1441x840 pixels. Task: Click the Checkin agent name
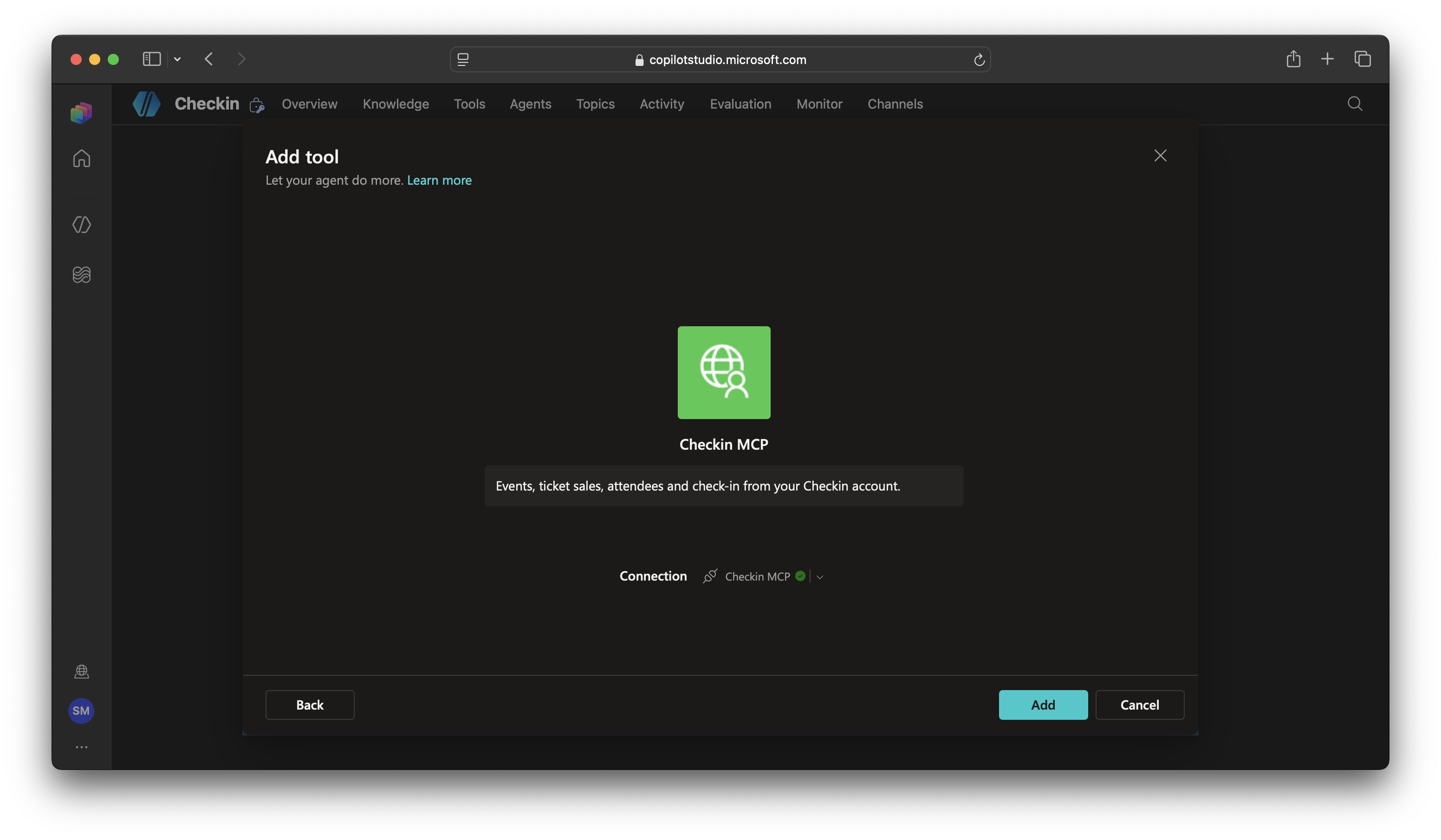207,103
